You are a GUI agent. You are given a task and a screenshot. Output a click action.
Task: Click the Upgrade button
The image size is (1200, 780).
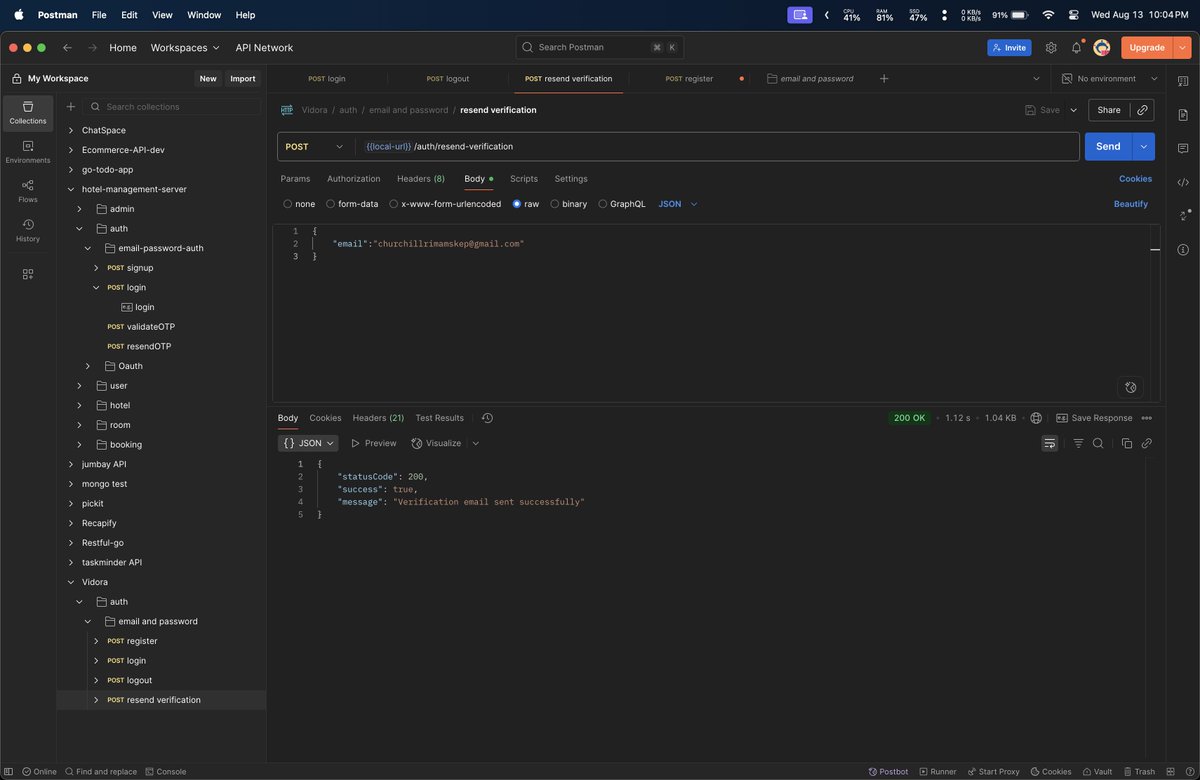(1147, 47)
